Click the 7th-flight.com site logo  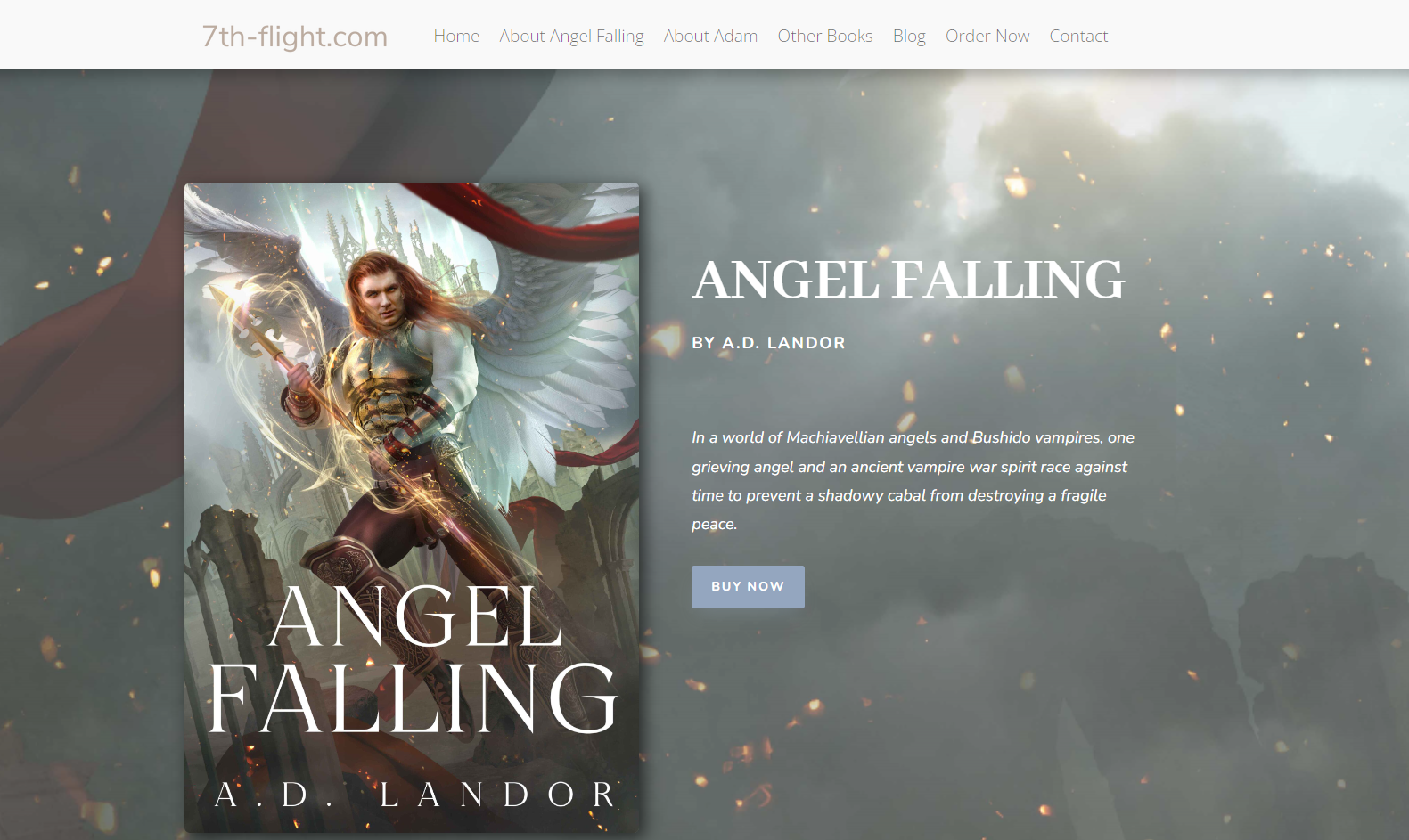tap(295, 37)
